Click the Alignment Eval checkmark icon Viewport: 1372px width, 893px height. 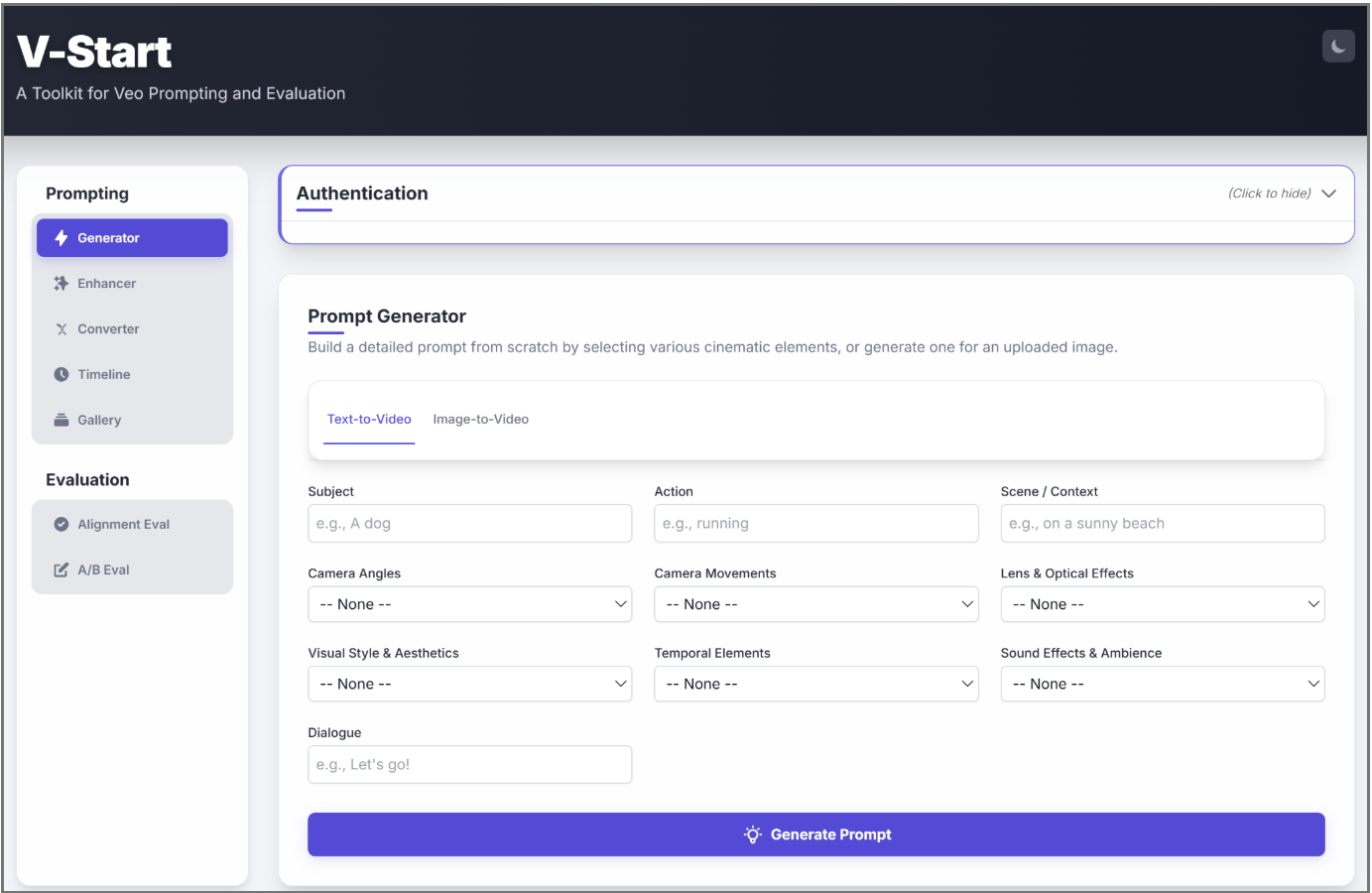click(x=62, y=525)
